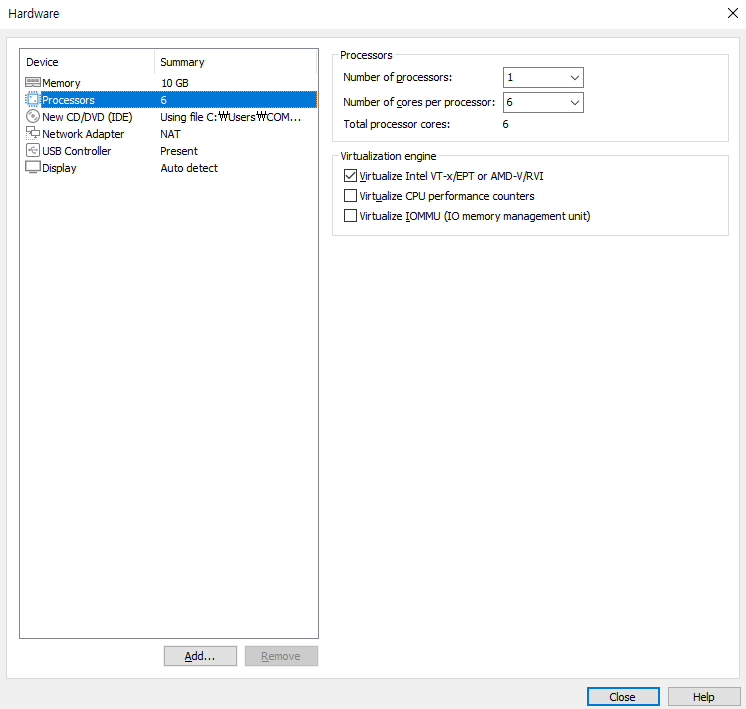Click the Network Adapter icon
The height and width of the screenshot is (709, 746).
33,133
